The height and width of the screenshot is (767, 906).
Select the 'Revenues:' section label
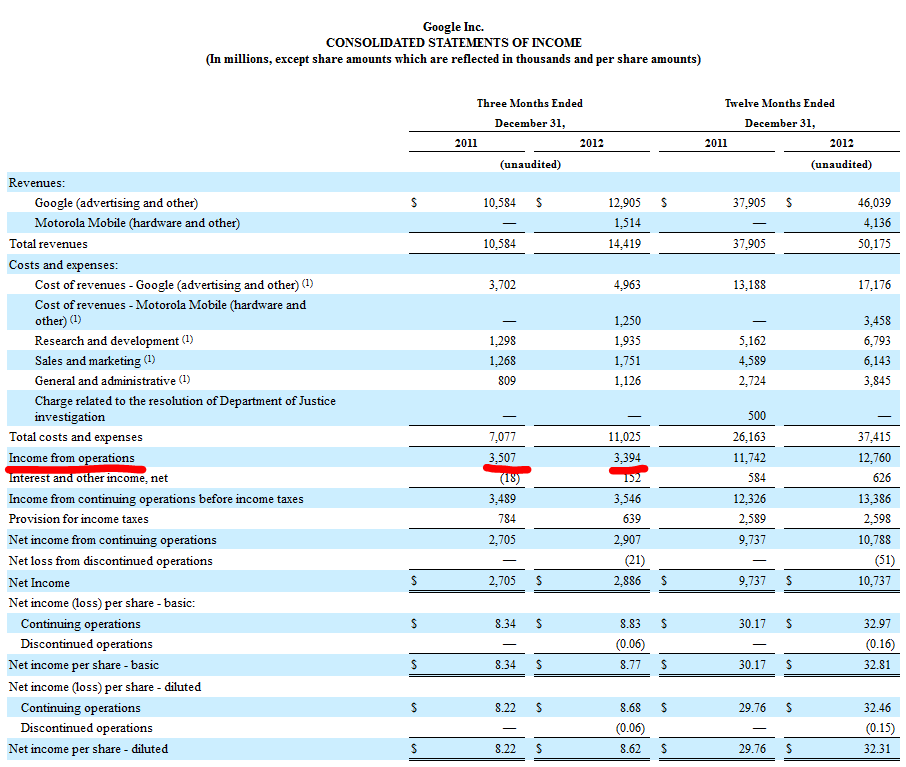37,183
